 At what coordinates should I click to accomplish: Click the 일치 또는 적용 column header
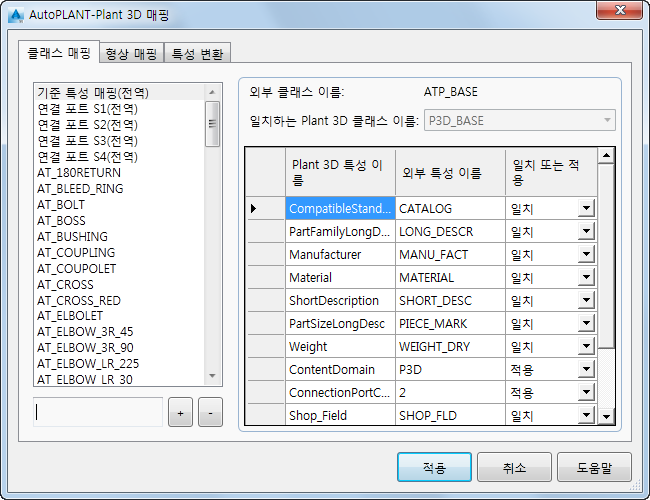pyautogui.click(x=551, y=172)
